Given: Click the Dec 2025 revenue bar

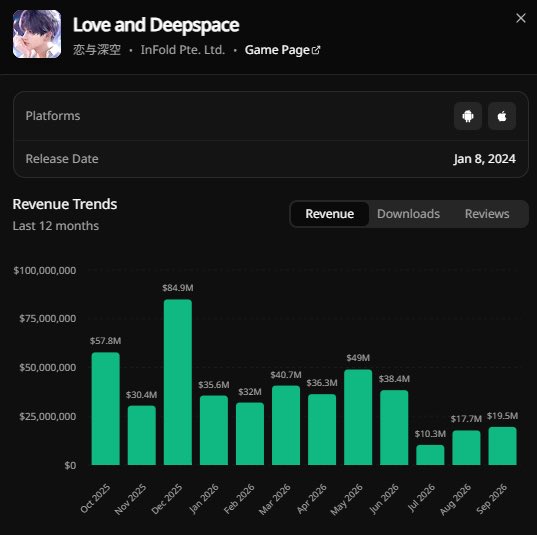Looking at the screenshot, I should (x=178, y=382).
